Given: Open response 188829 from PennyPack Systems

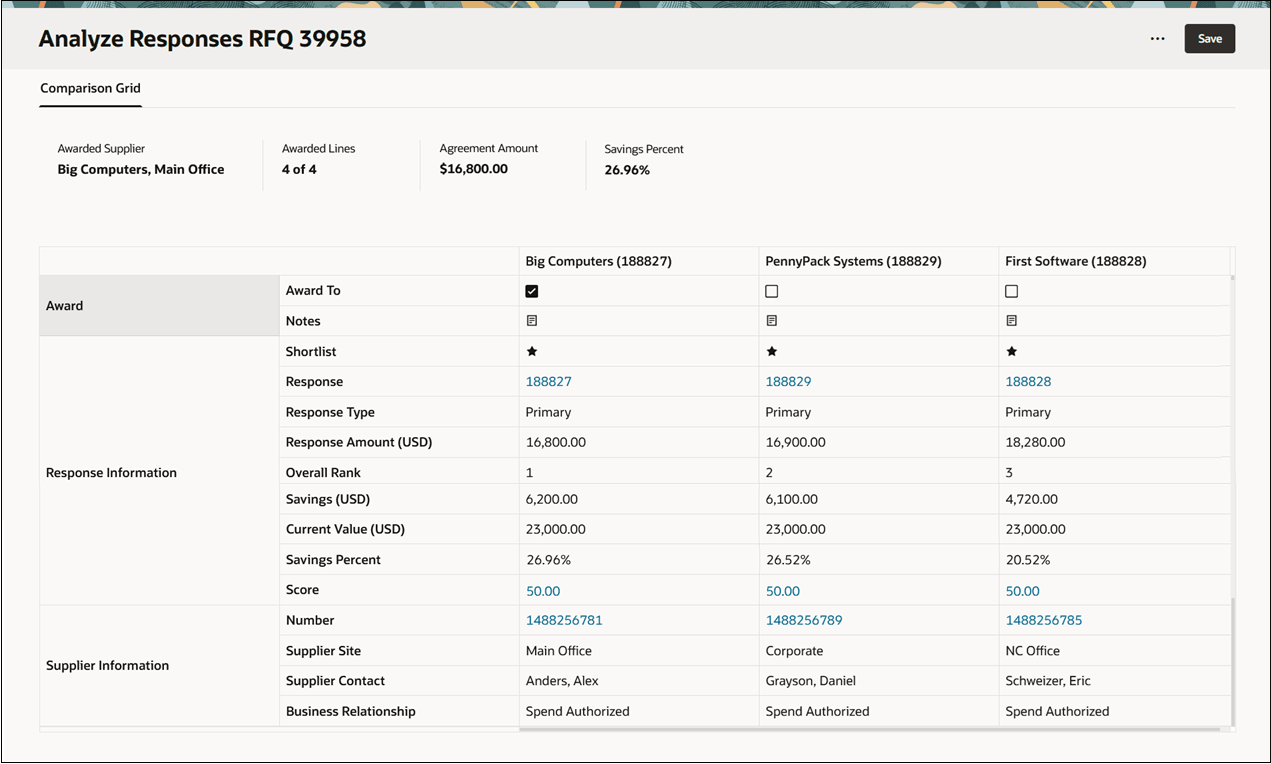Looking at the screenshot, I should click(788, 381).
